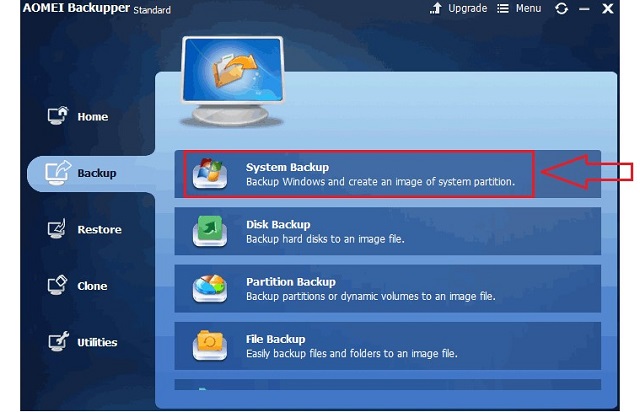Image resolution: width=640 pixels, height=412 pixels.
Task: Click the AOMEI Backupper Standard title
Action: coord(97,8)
